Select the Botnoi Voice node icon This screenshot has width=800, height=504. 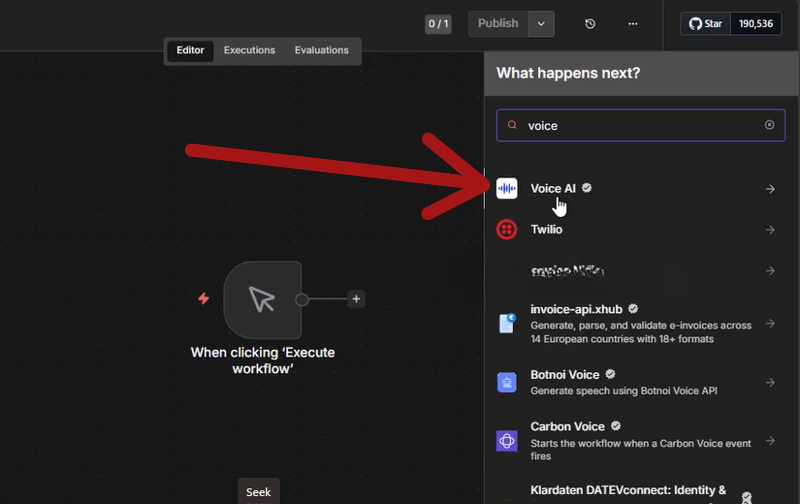pyautogui.click(x=507, y=382)
